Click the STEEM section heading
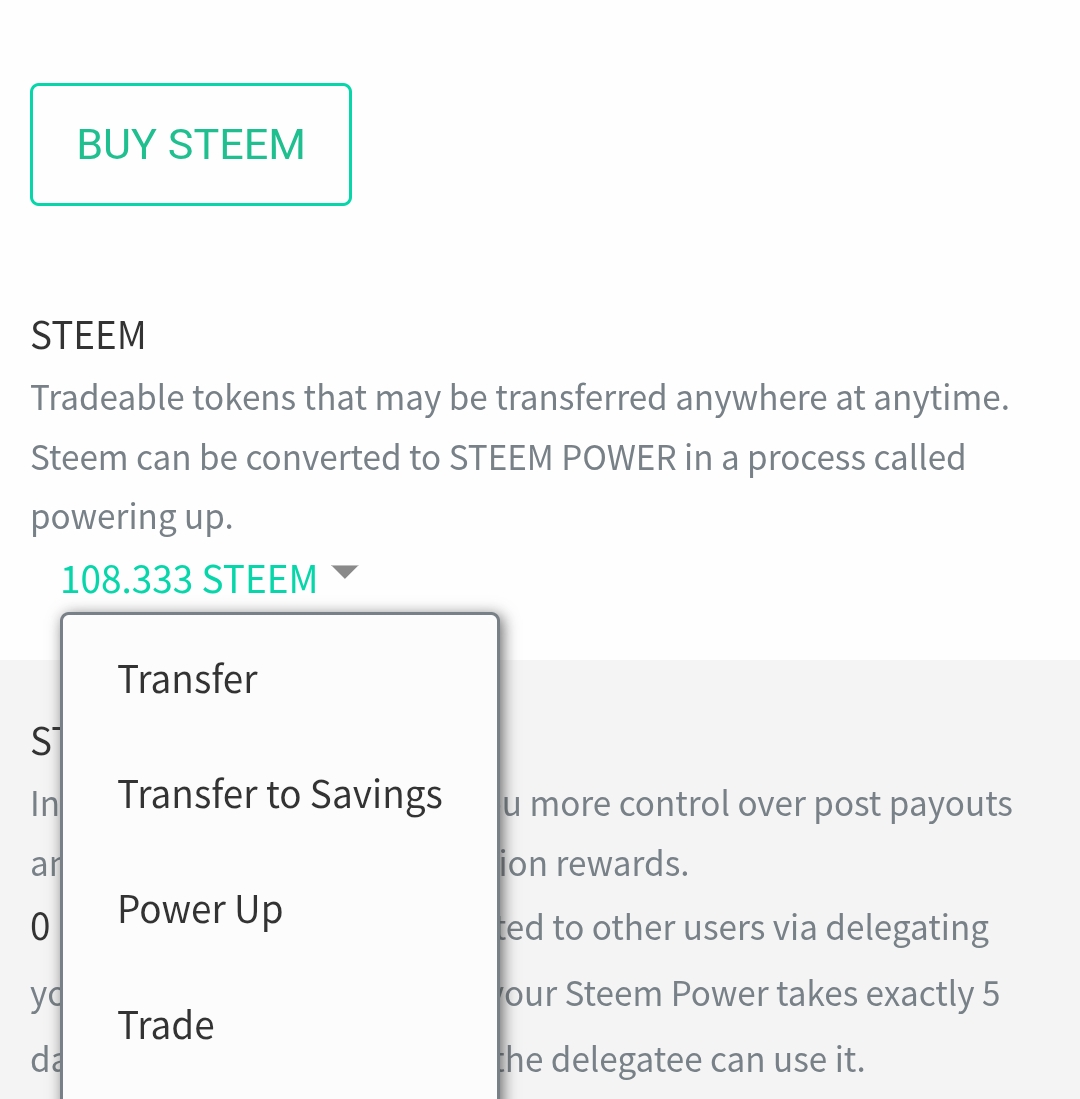 pos(88,335)
